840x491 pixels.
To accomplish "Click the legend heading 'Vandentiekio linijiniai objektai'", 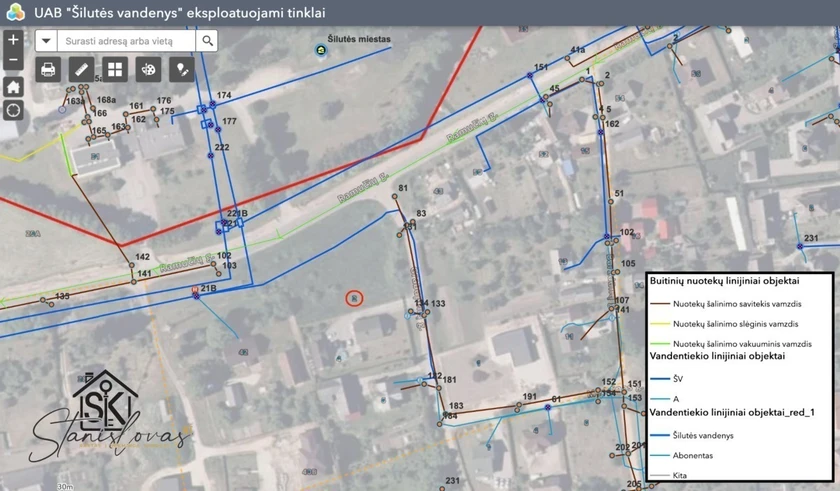I will 717,356.
